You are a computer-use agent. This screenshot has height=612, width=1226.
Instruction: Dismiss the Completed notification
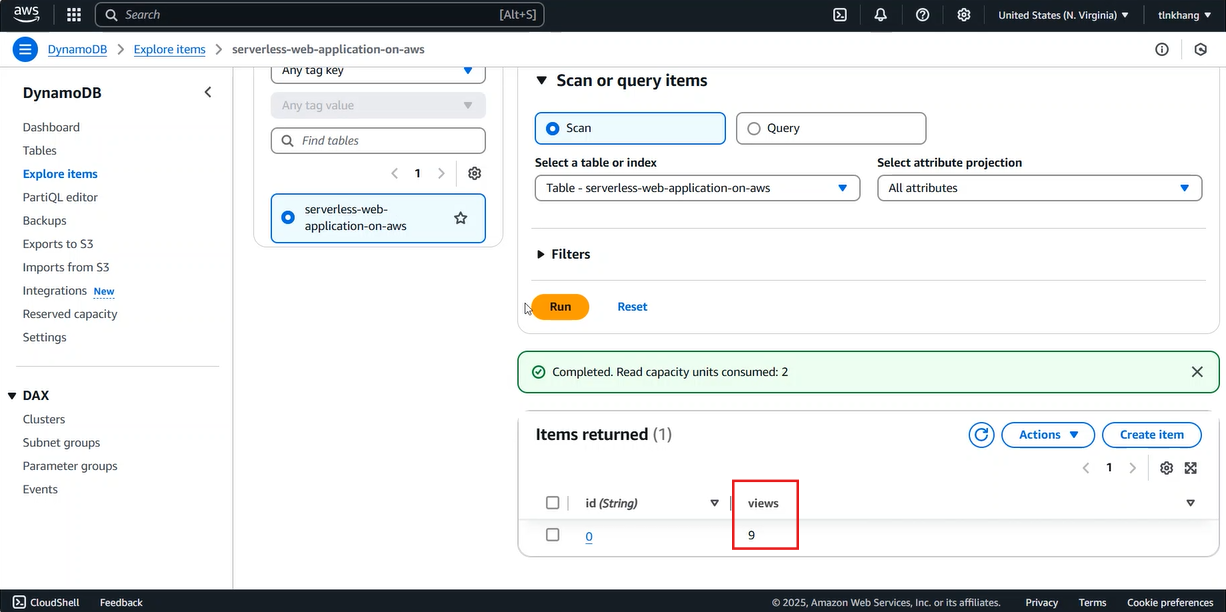(x=1197, y=372)
